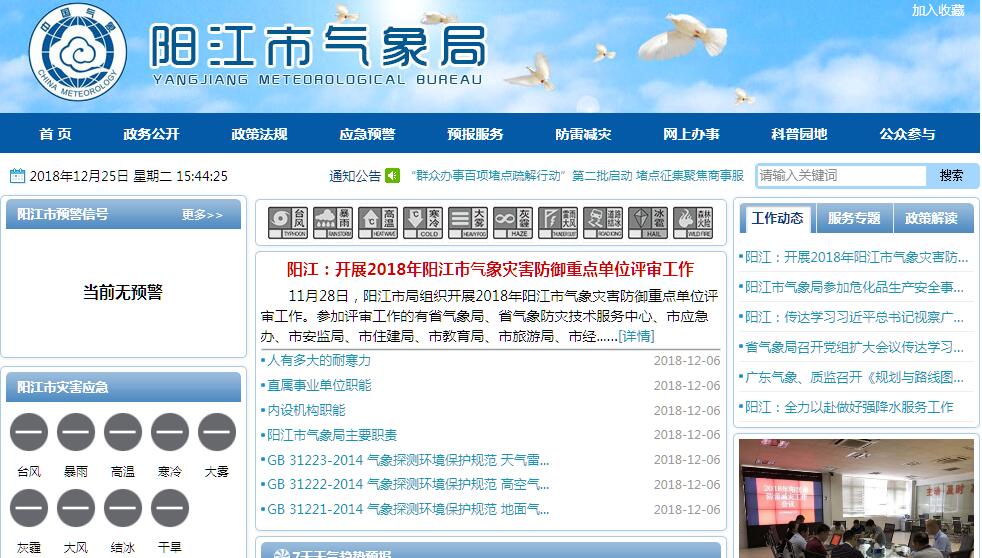
Task: Open the article 内设机构职能
Action: (306, 410)
